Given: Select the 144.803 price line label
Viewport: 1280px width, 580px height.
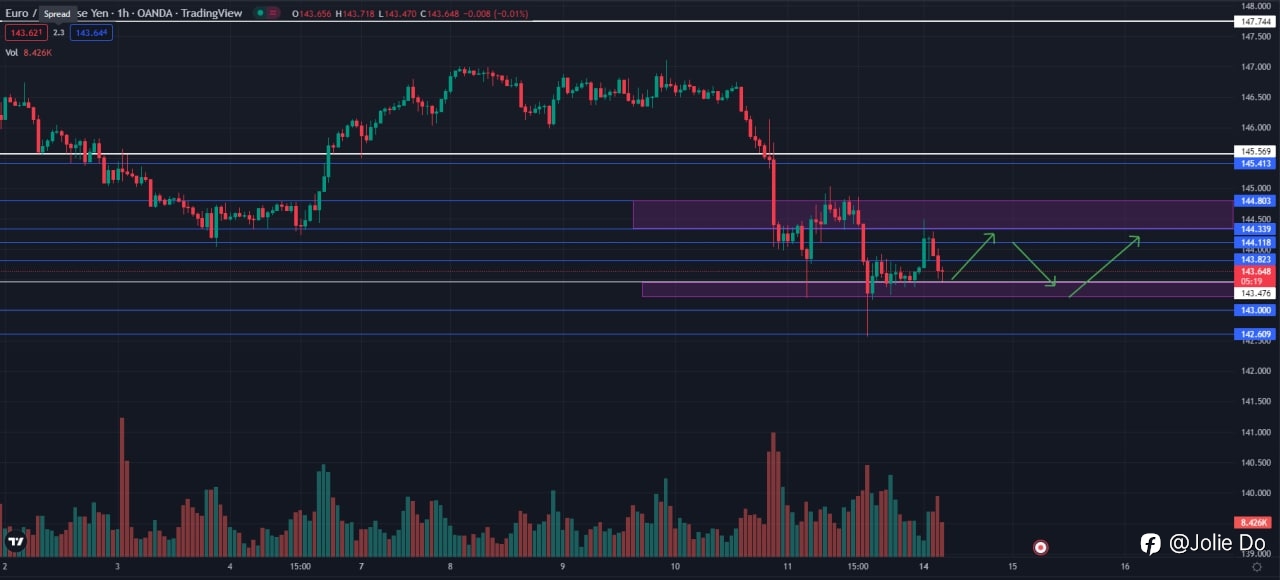Looking at the screenshot, I should click(x=1256, y=200).
